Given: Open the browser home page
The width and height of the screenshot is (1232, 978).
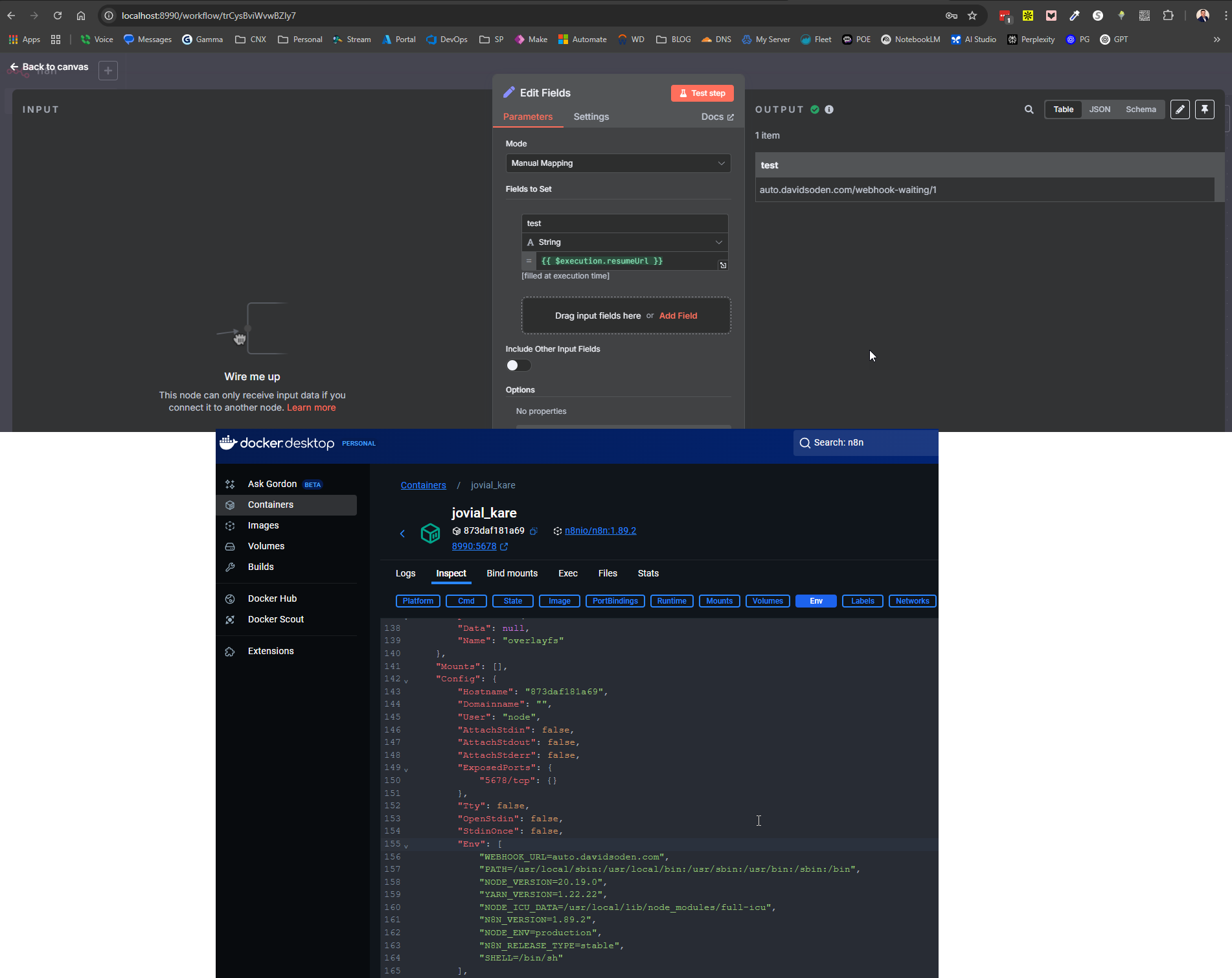Looking at the screenshot, I should click(81, 16).
